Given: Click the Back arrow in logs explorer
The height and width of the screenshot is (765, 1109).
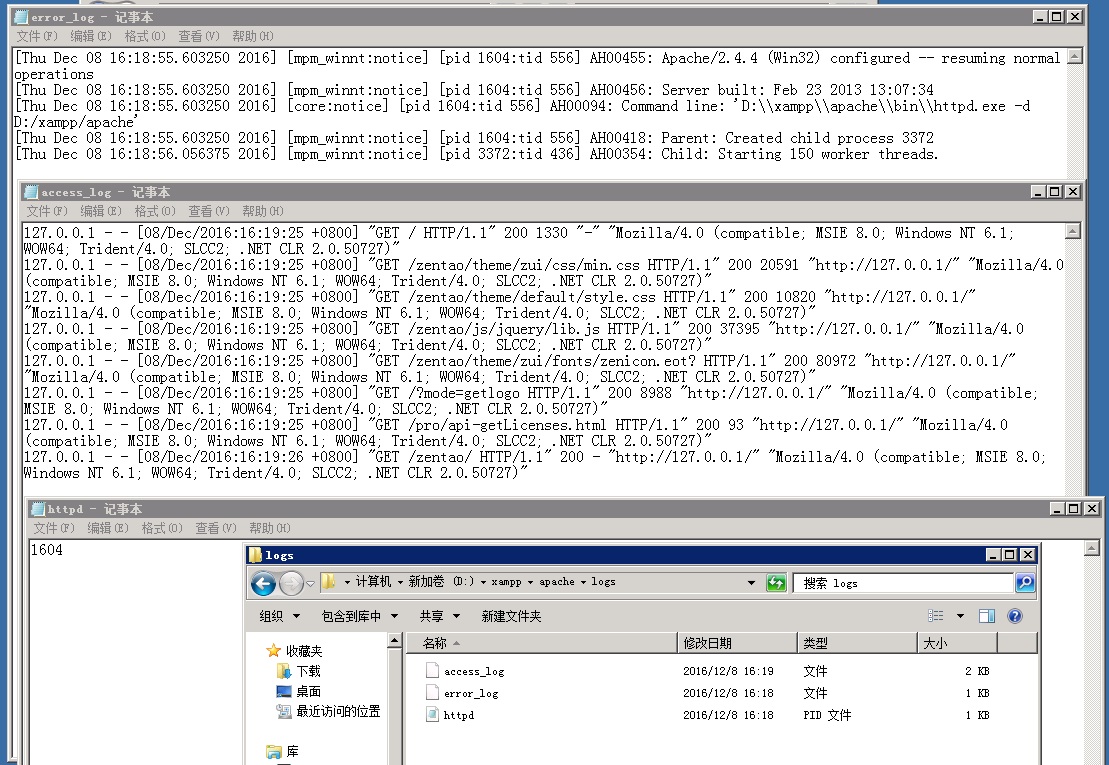Looking at the screenshot, I should click(263, 583).
